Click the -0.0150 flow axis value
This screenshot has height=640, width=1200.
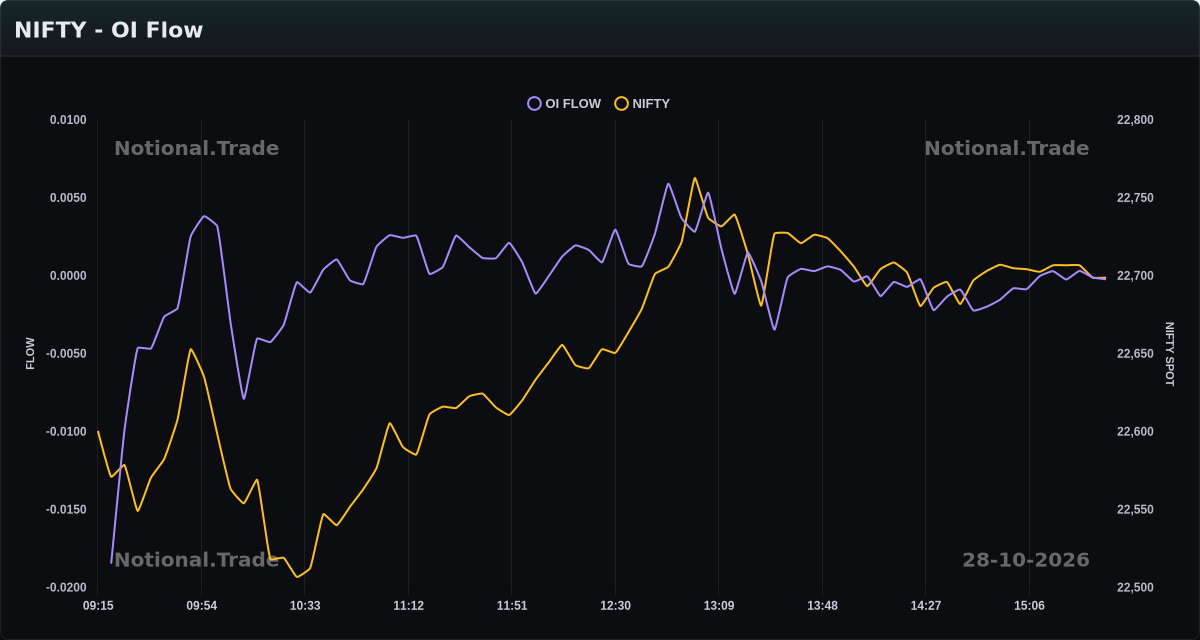pos(66,510)
